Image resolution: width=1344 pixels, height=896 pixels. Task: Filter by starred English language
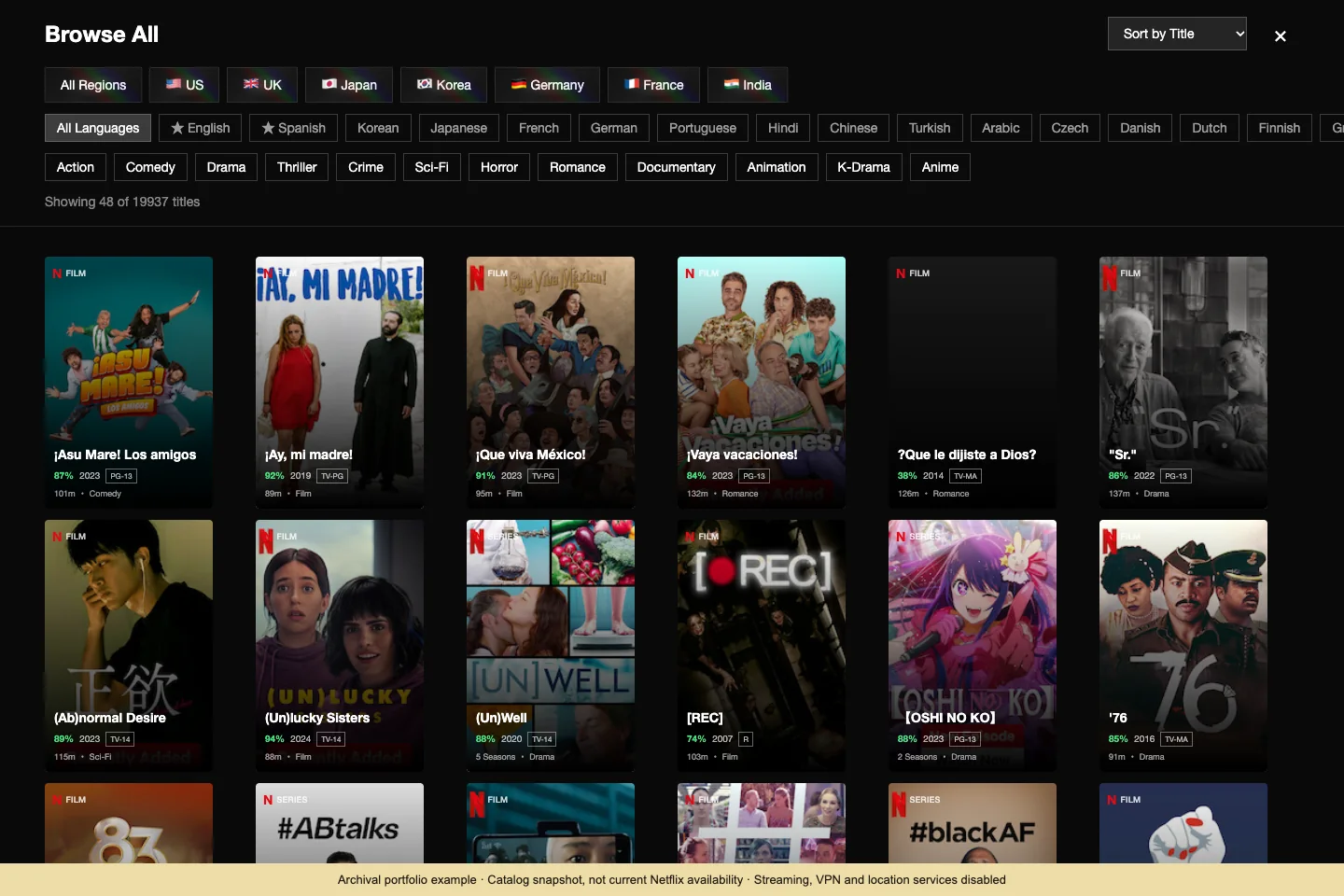click(x=201, y=128)
